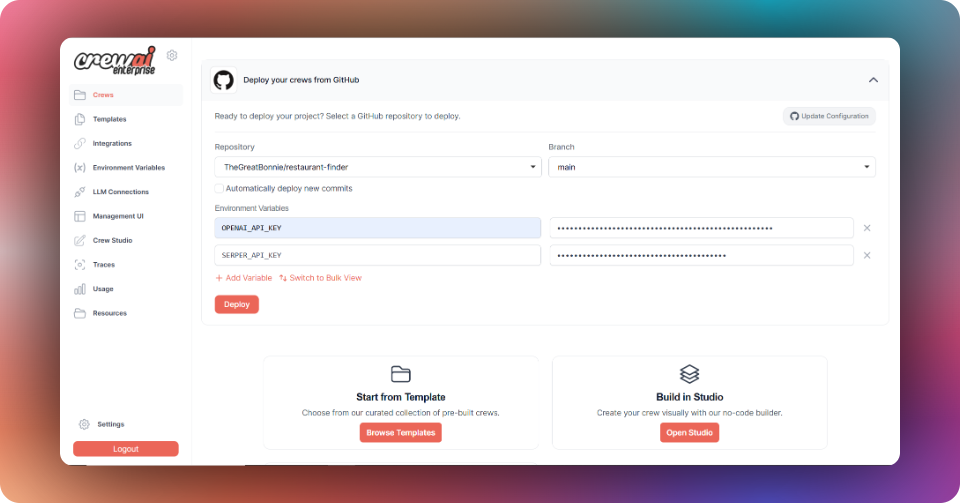Click the Browse Templates button

tap(400, 433)
